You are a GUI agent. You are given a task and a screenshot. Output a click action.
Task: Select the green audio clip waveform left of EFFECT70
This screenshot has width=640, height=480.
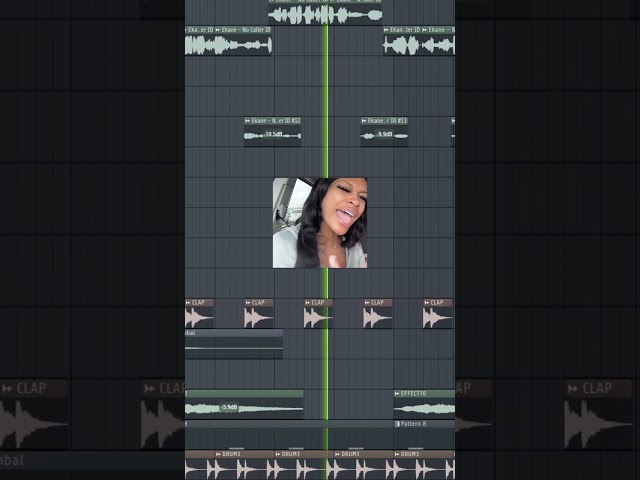[x=244, y=409]
